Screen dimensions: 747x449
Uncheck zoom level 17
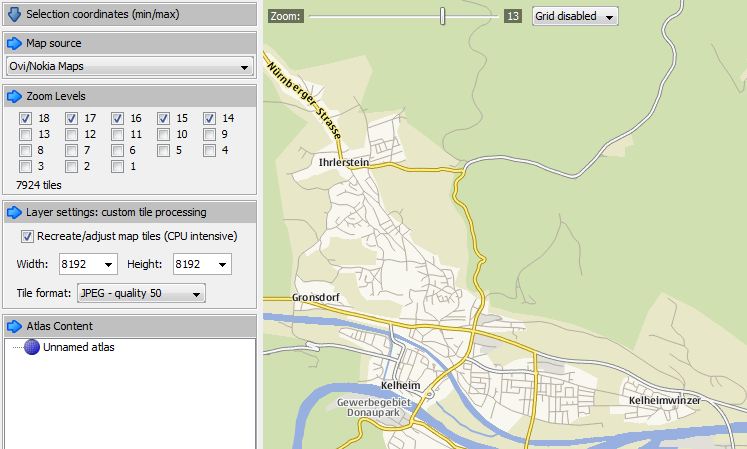71,118
